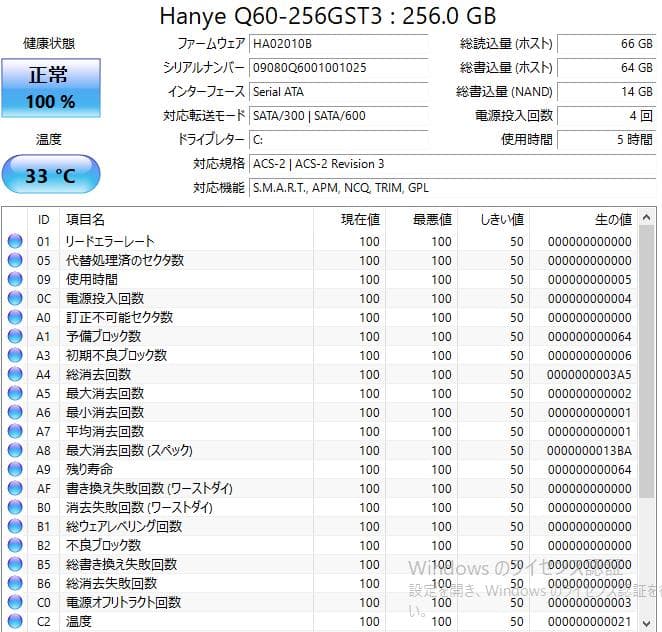Viewport: 662px width, 632px height.
Task: Click the total host reads value 66 GB
Action: (x=606, y=44)
